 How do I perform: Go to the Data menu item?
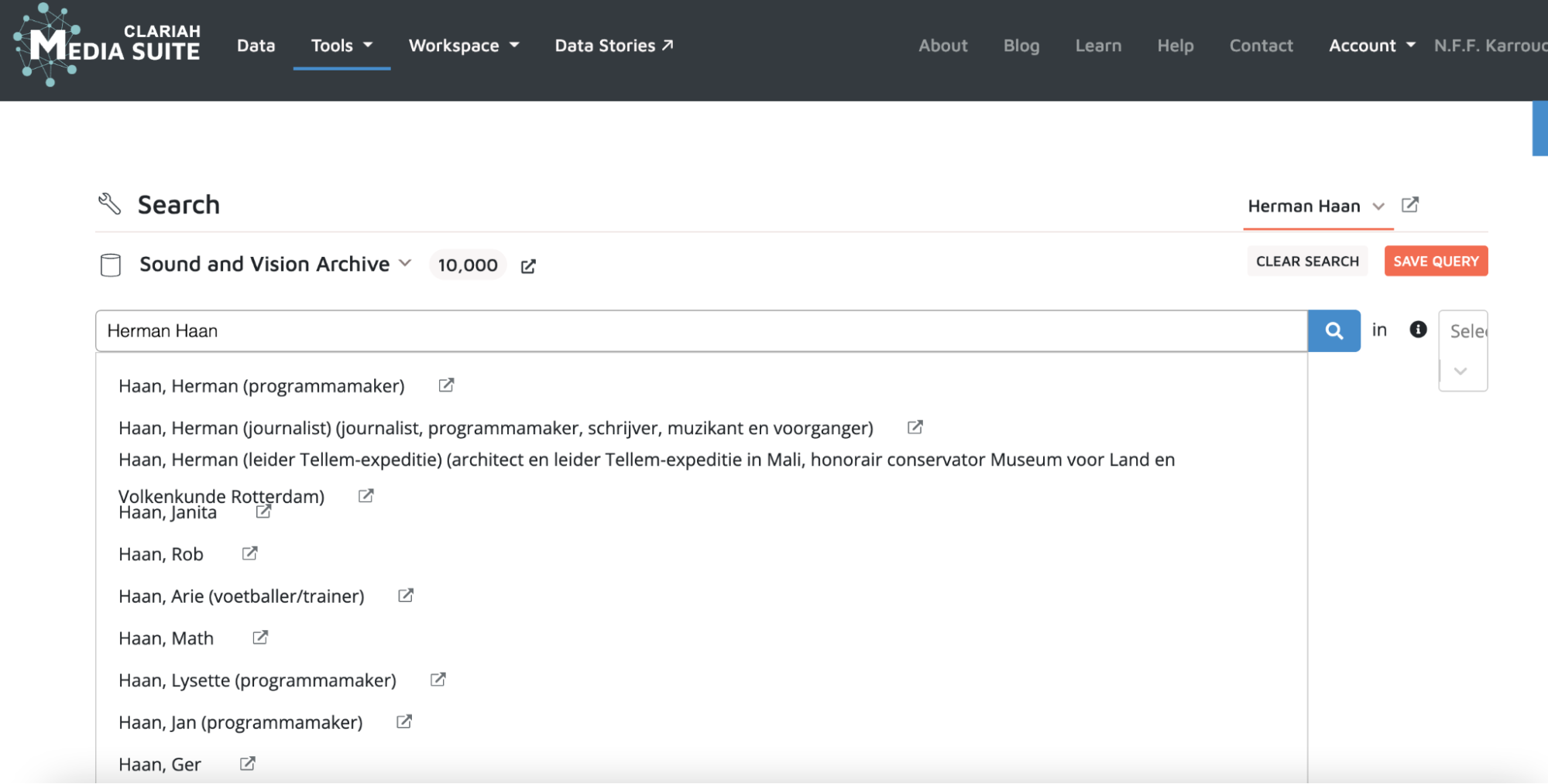256,46
